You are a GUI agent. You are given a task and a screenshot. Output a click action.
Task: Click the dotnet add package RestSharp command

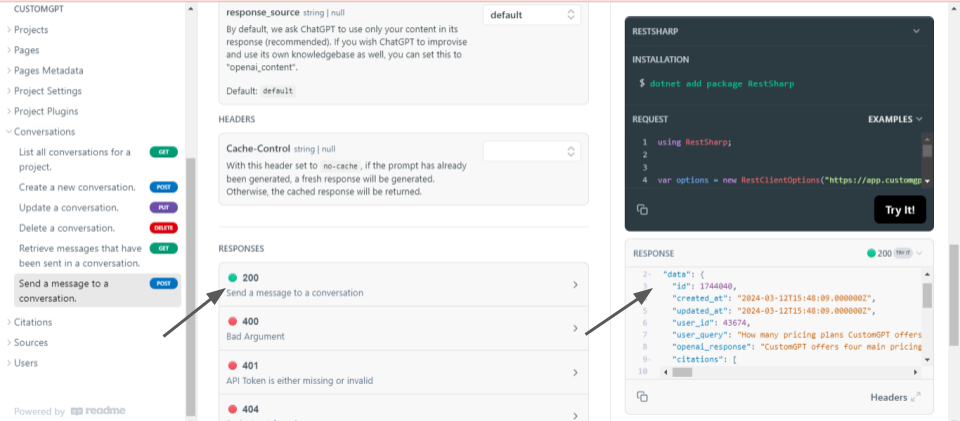coord(722,83)
